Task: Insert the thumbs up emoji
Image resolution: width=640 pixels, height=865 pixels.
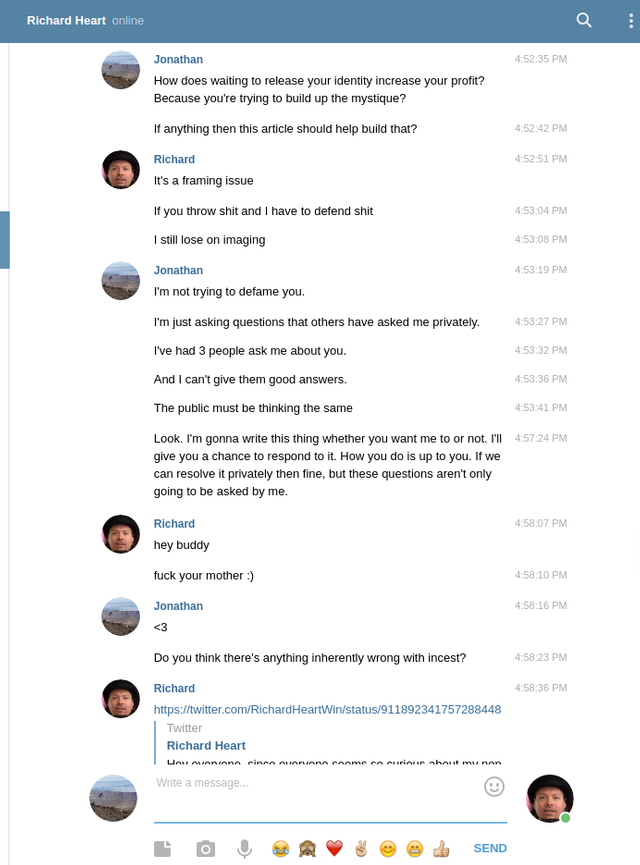Action: [441, 848]
